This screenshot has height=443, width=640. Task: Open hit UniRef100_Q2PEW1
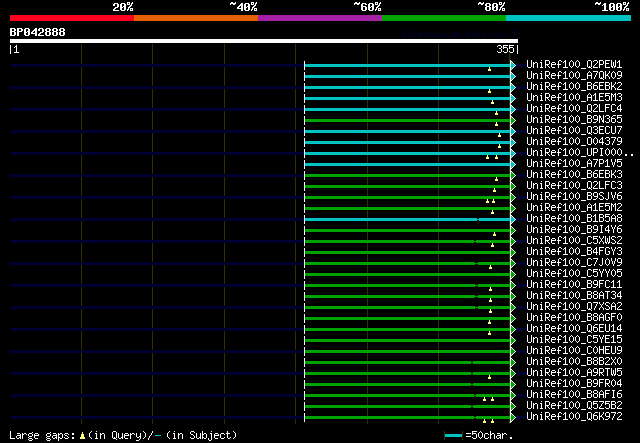[574, 65]
